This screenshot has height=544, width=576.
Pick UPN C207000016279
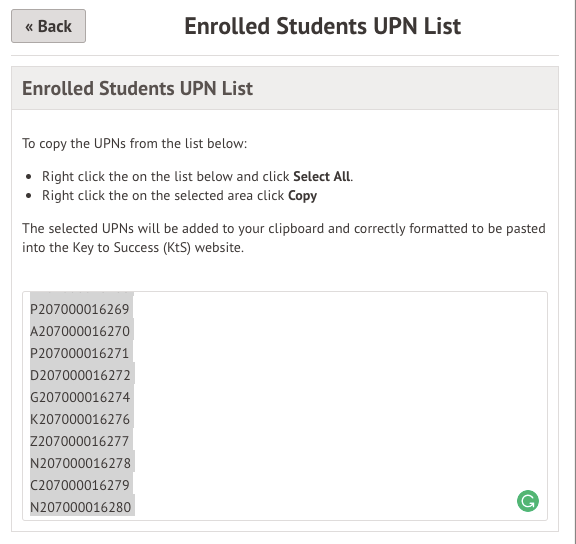point(80,485)
